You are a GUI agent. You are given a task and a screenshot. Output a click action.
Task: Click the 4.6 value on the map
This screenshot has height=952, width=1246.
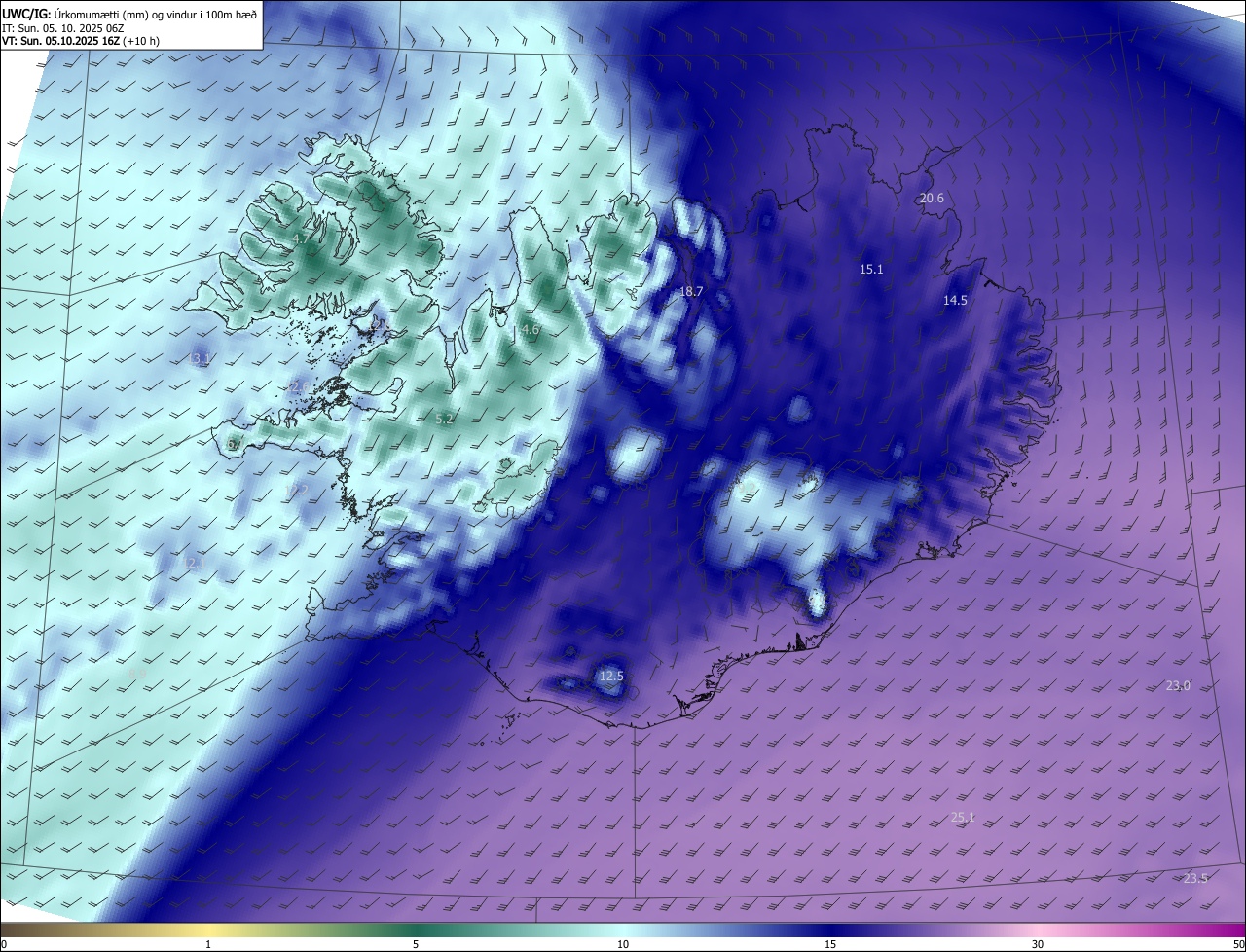click(x=531, y=330)
